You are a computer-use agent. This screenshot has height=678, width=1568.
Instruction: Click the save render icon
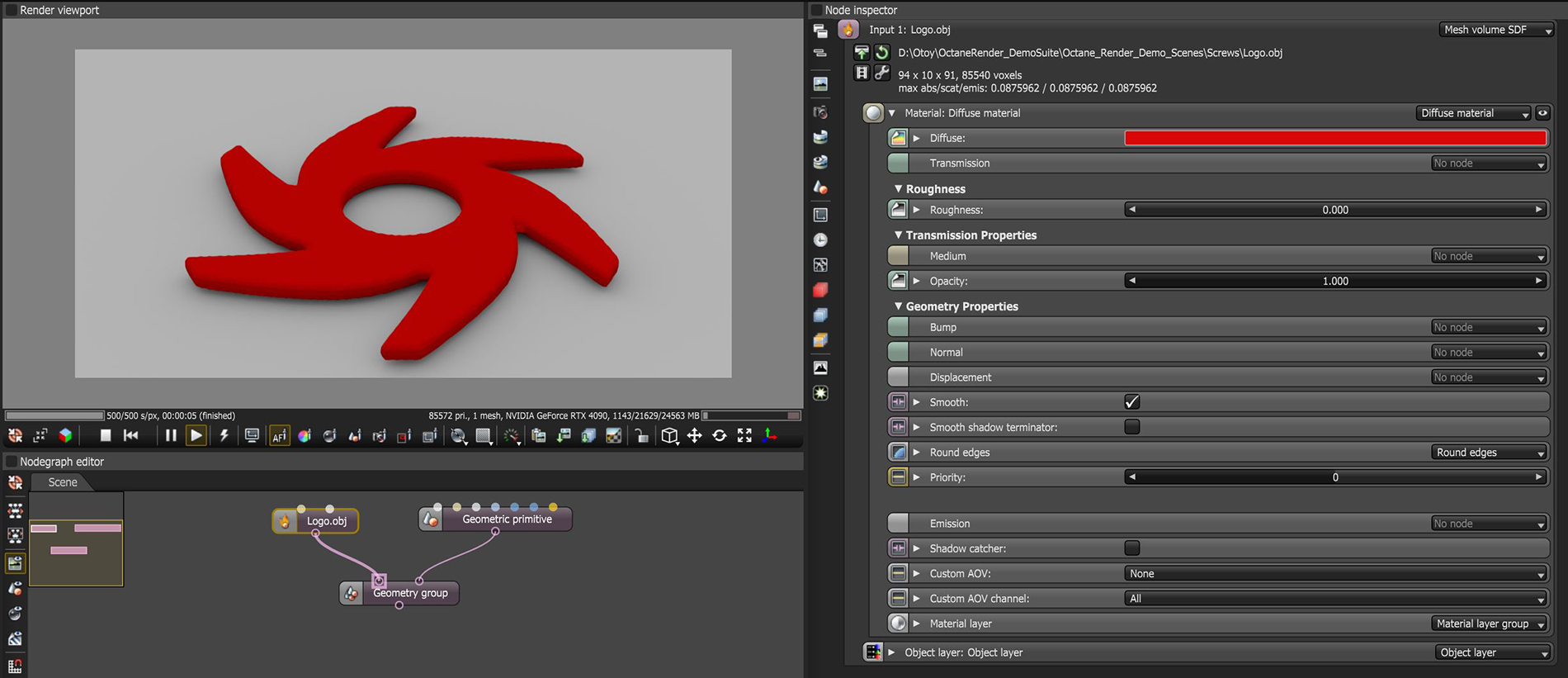(x=564, y=435)
